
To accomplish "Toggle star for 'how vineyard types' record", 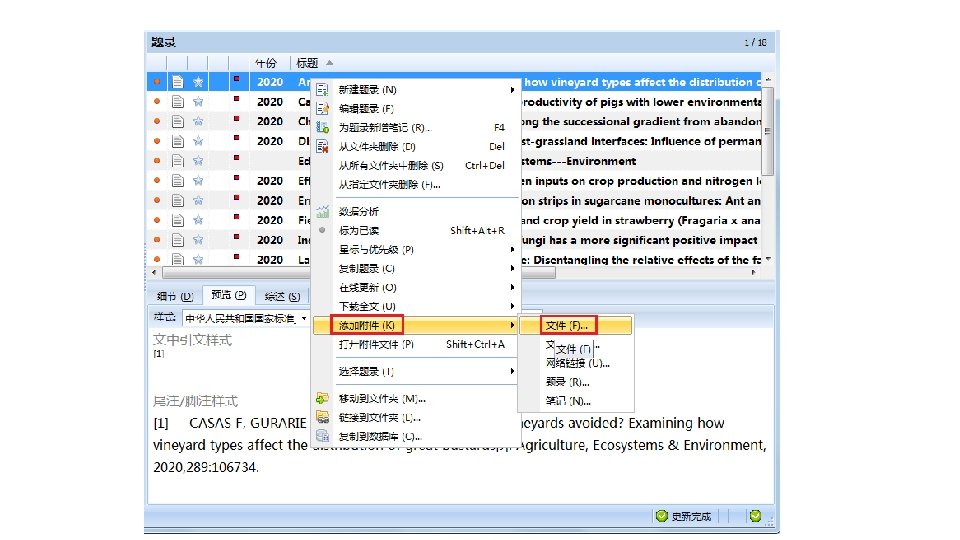I will (x=198, y=82).
